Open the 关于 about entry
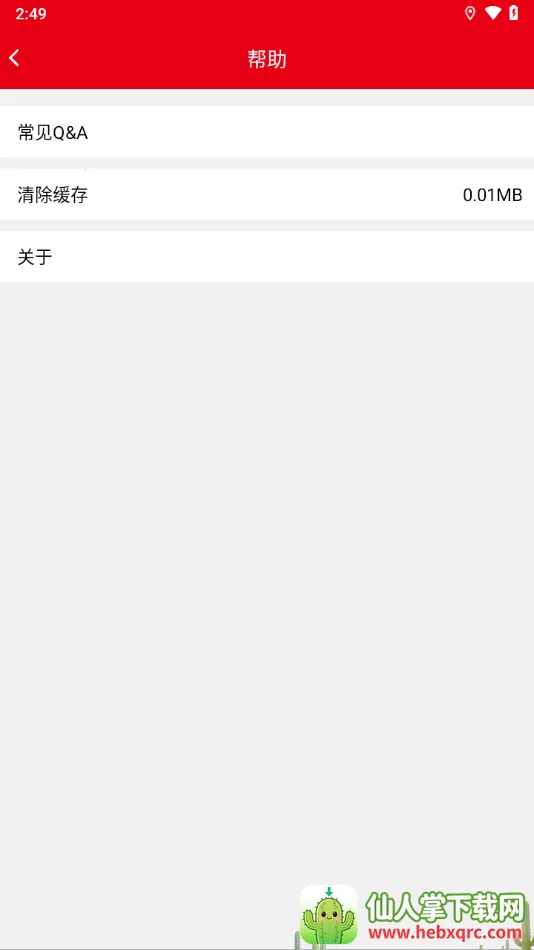Screen dimensions: 534x950 267,257
